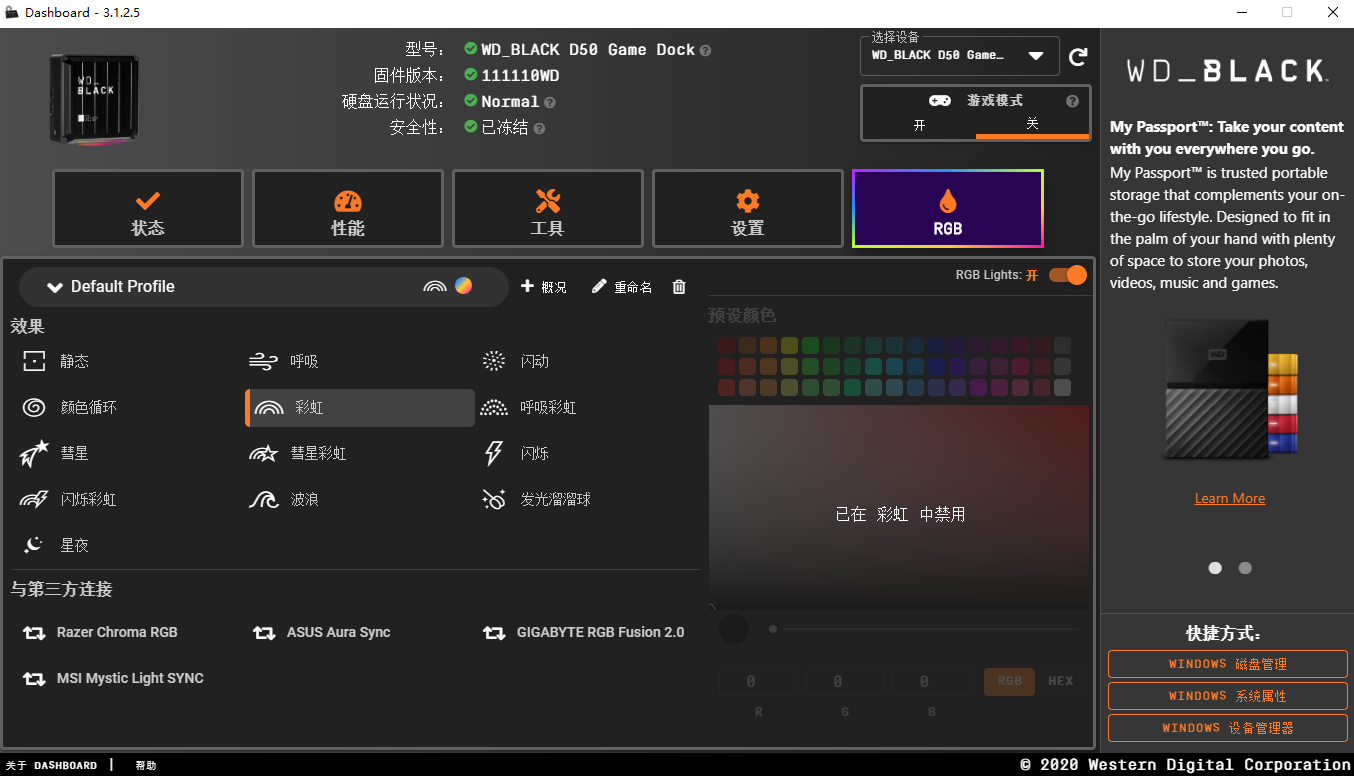Open 帮助 help in footer
The height and width of the screenshot is (776, 1354).
coord(146,765)
